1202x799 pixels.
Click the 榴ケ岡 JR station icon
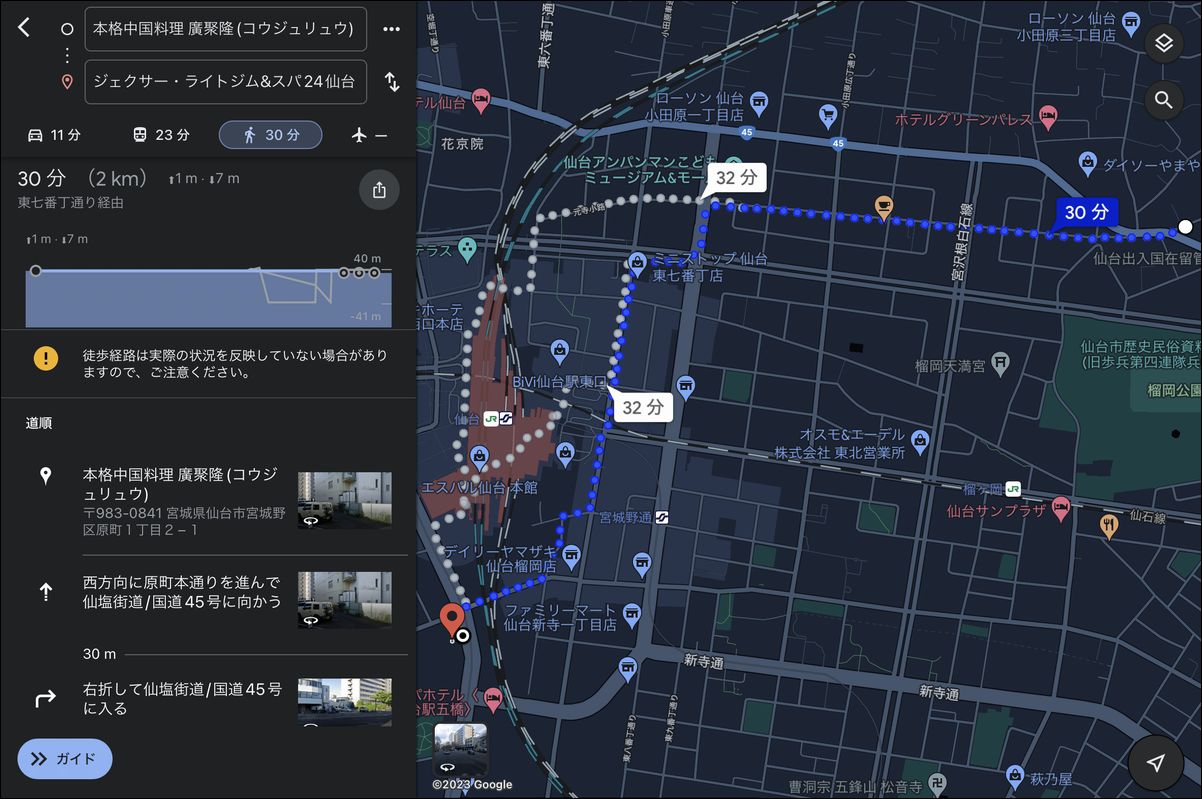point(1014,489)
